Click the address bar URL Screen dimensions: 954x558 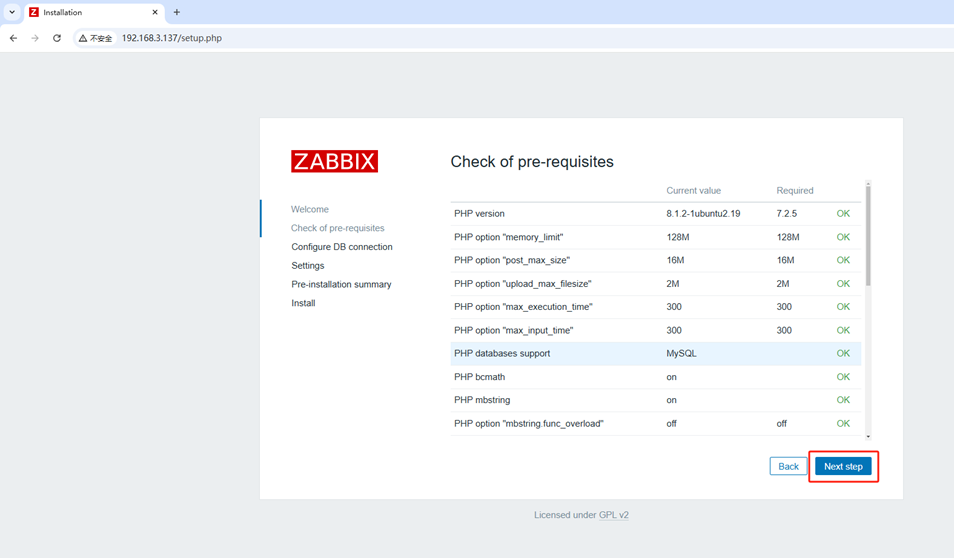pos(172,38)
